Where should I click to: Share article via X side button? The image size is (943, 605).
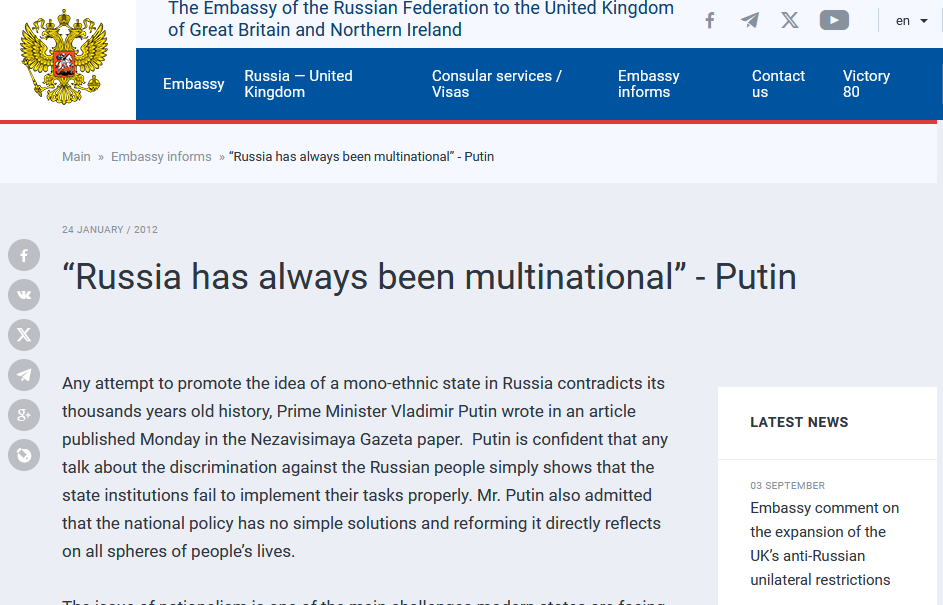[24, 335]
